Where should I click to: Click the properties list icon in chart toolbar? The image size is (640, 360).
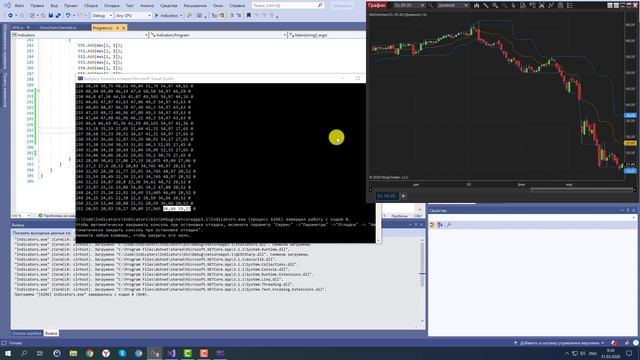569,5
